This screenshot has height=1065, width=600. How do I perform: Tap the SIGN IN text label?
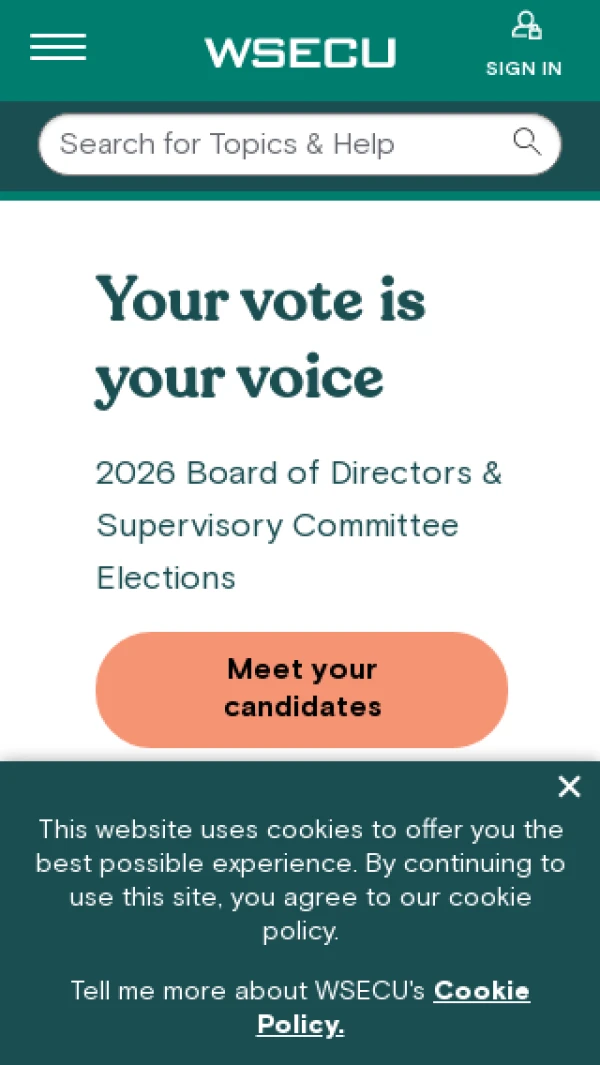(x=524, y=69)
